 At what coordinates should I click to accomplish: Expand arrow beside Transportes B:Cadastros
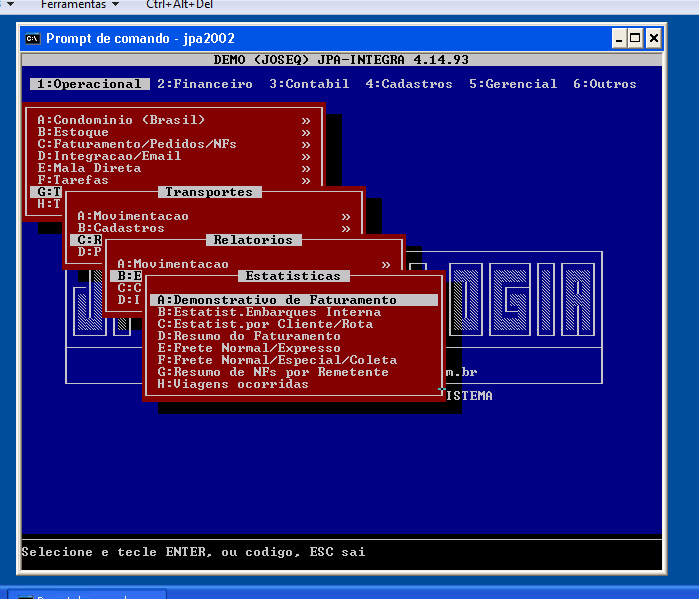click(x=346, y=229)
